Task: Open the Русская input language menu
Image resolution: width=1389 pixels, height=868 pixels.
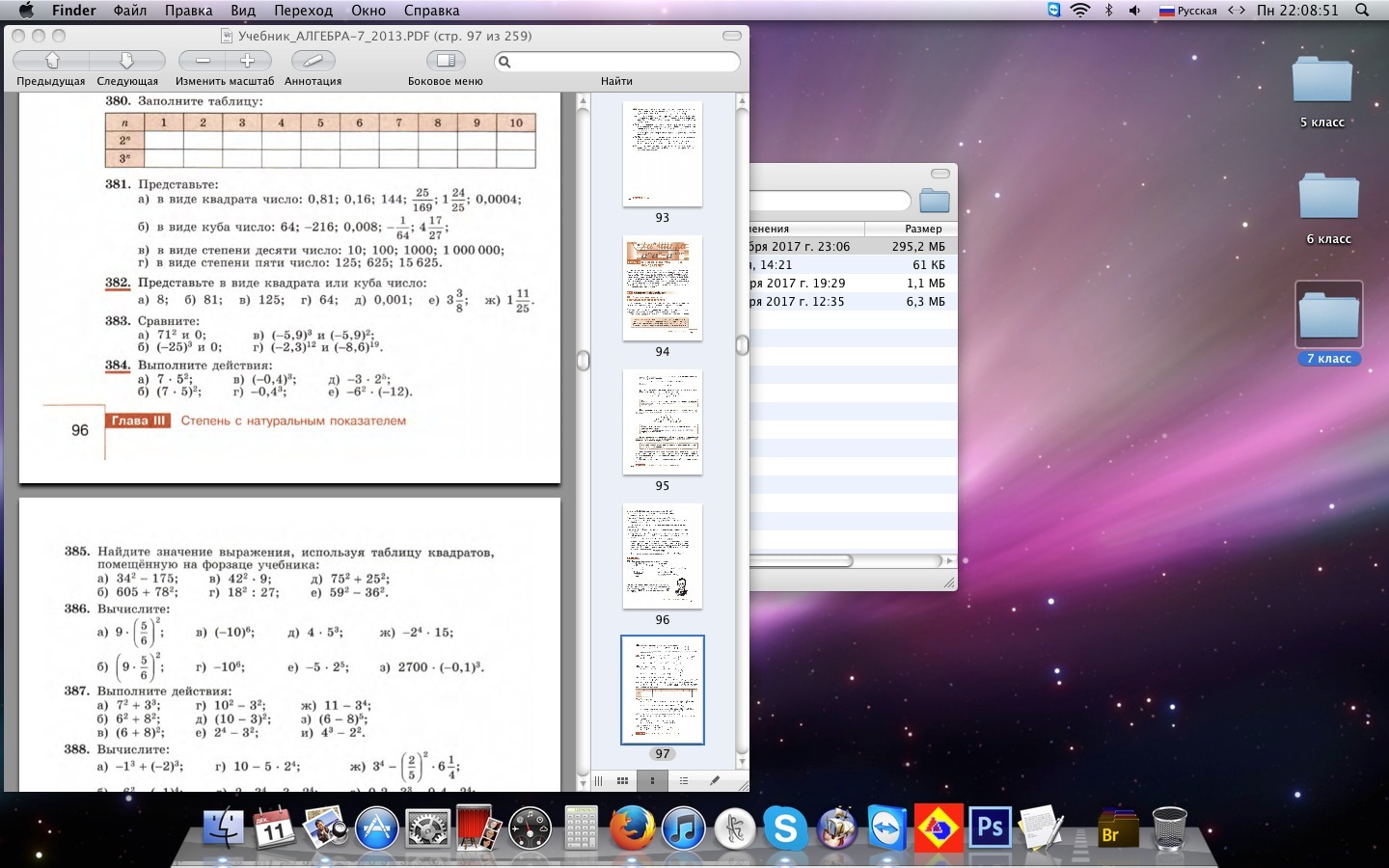Action: [x=1187, y=11]
